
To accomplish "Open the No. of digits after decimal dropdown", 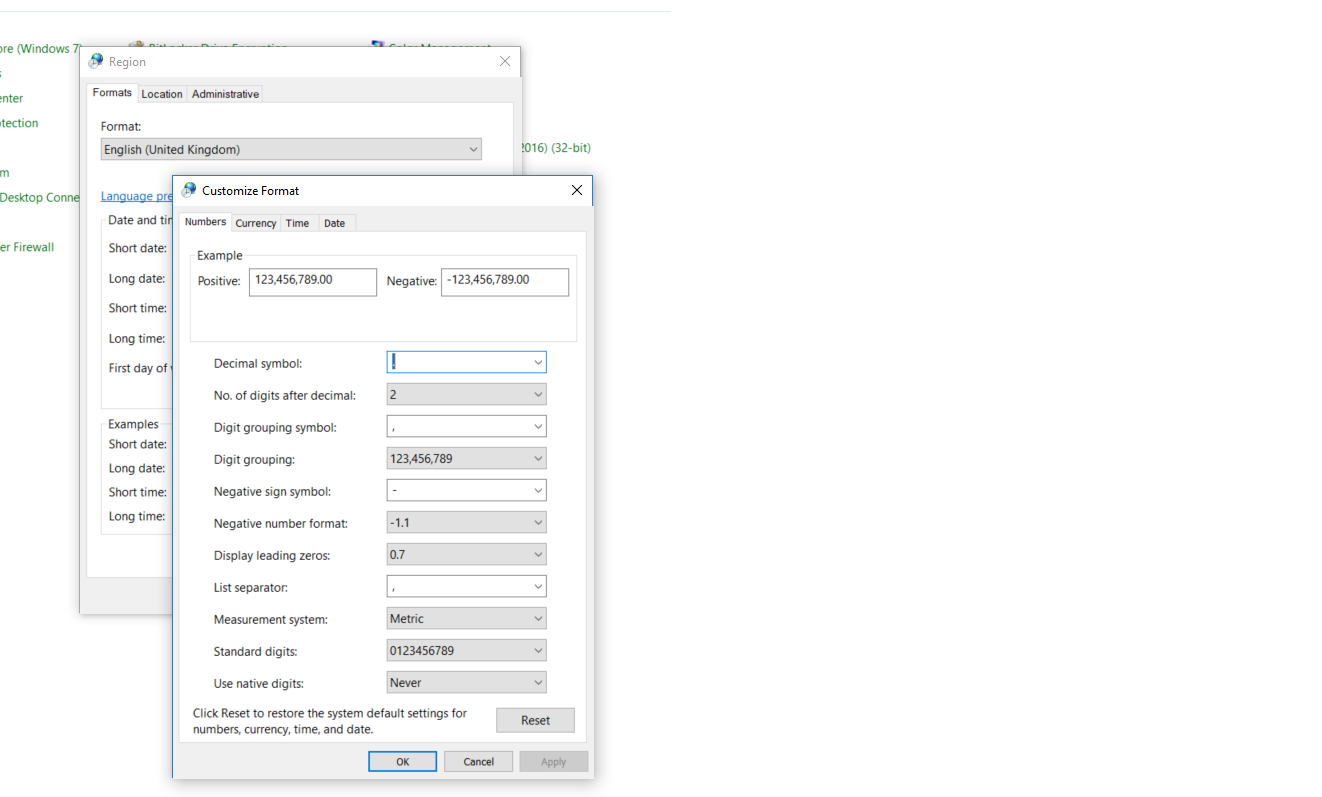I will 538,394.
